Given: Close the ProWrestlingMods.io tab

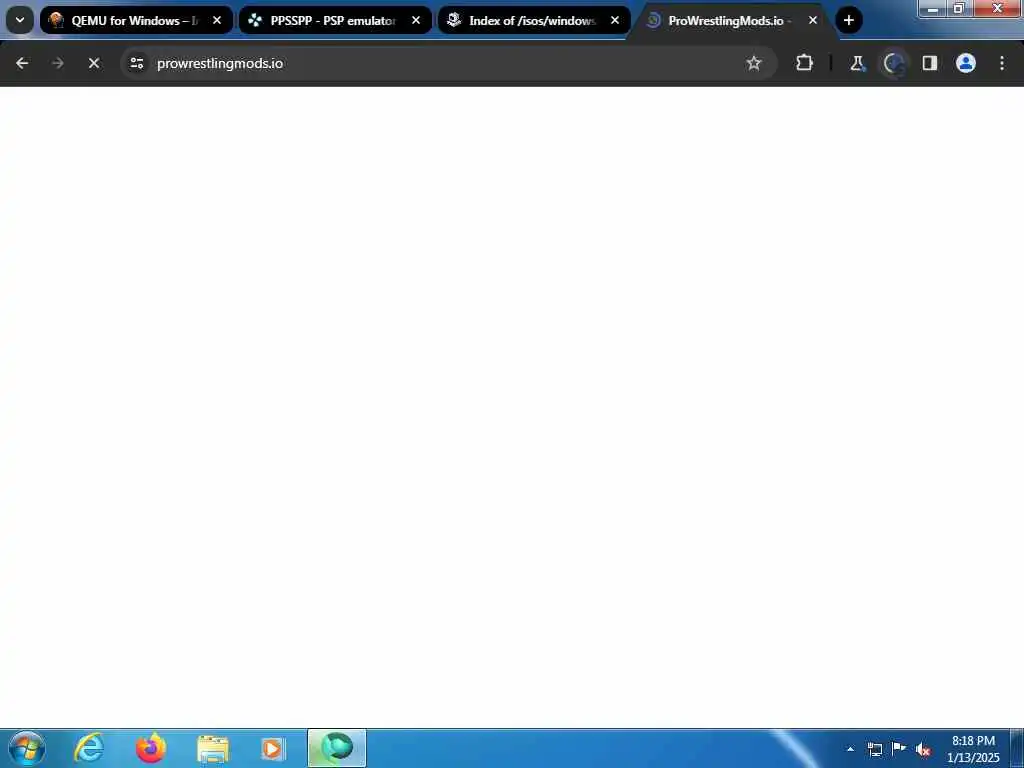Looking at the screenshot, I should point(813,20).
